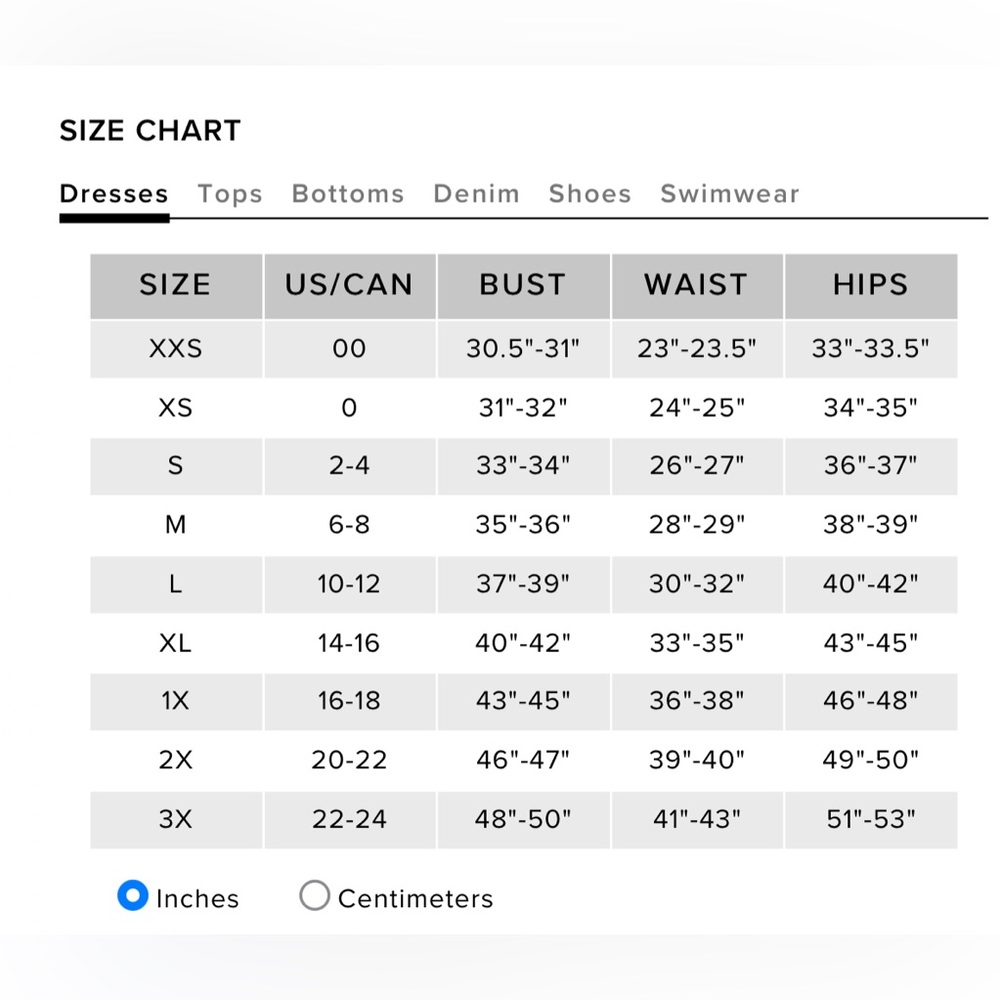Switch to the Denim tab
This screenshot has width=1000, height=1000.
[476, 194]
